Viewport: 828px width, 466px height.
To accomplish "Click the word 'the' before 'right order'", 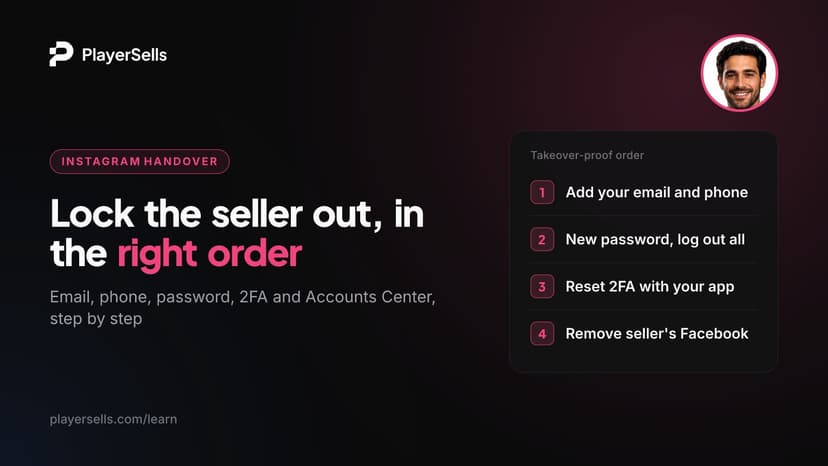I will (x=79, y=254).
